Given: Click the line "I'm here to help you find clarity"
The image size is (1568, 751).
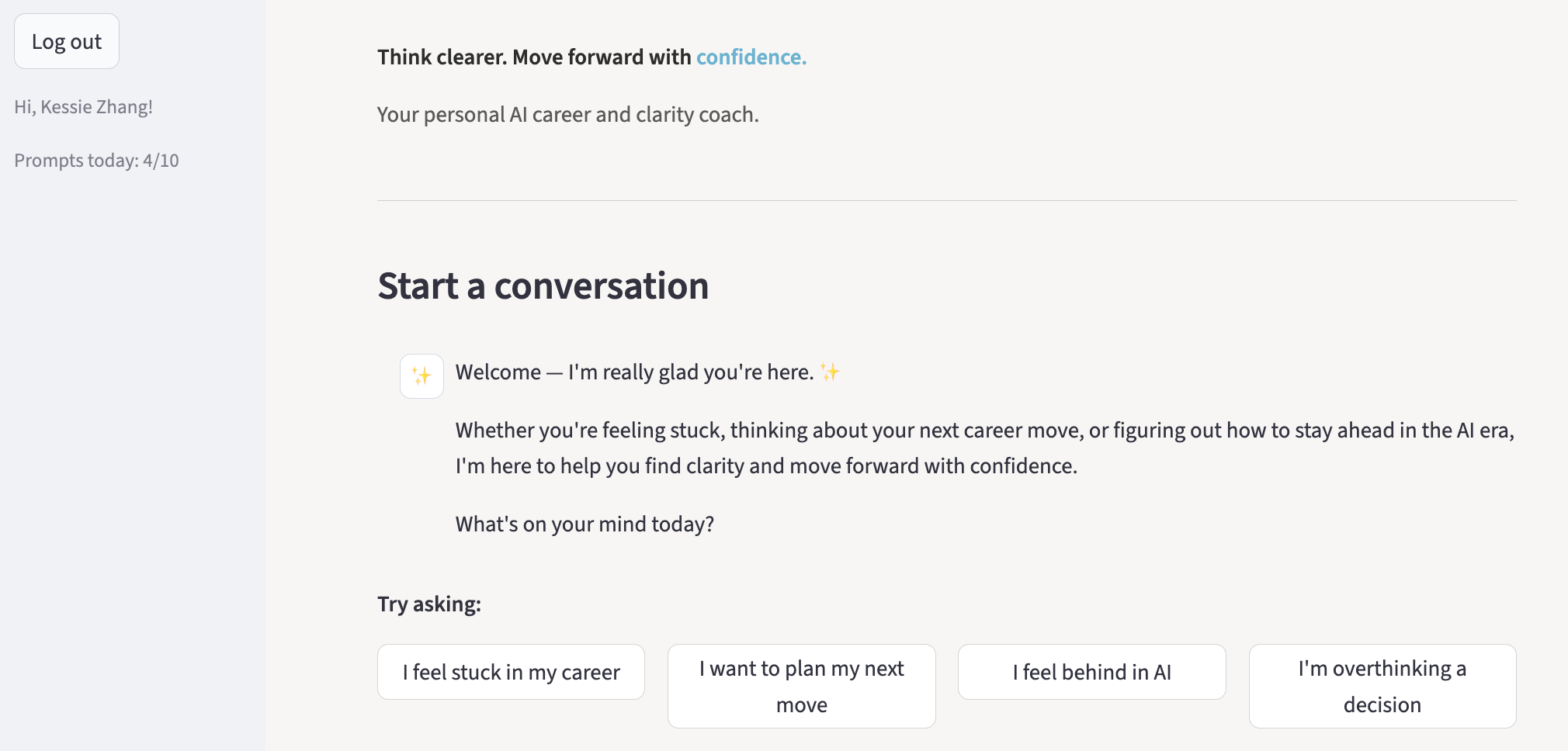Looking at the screenshot, I should (x=765, y=466).
